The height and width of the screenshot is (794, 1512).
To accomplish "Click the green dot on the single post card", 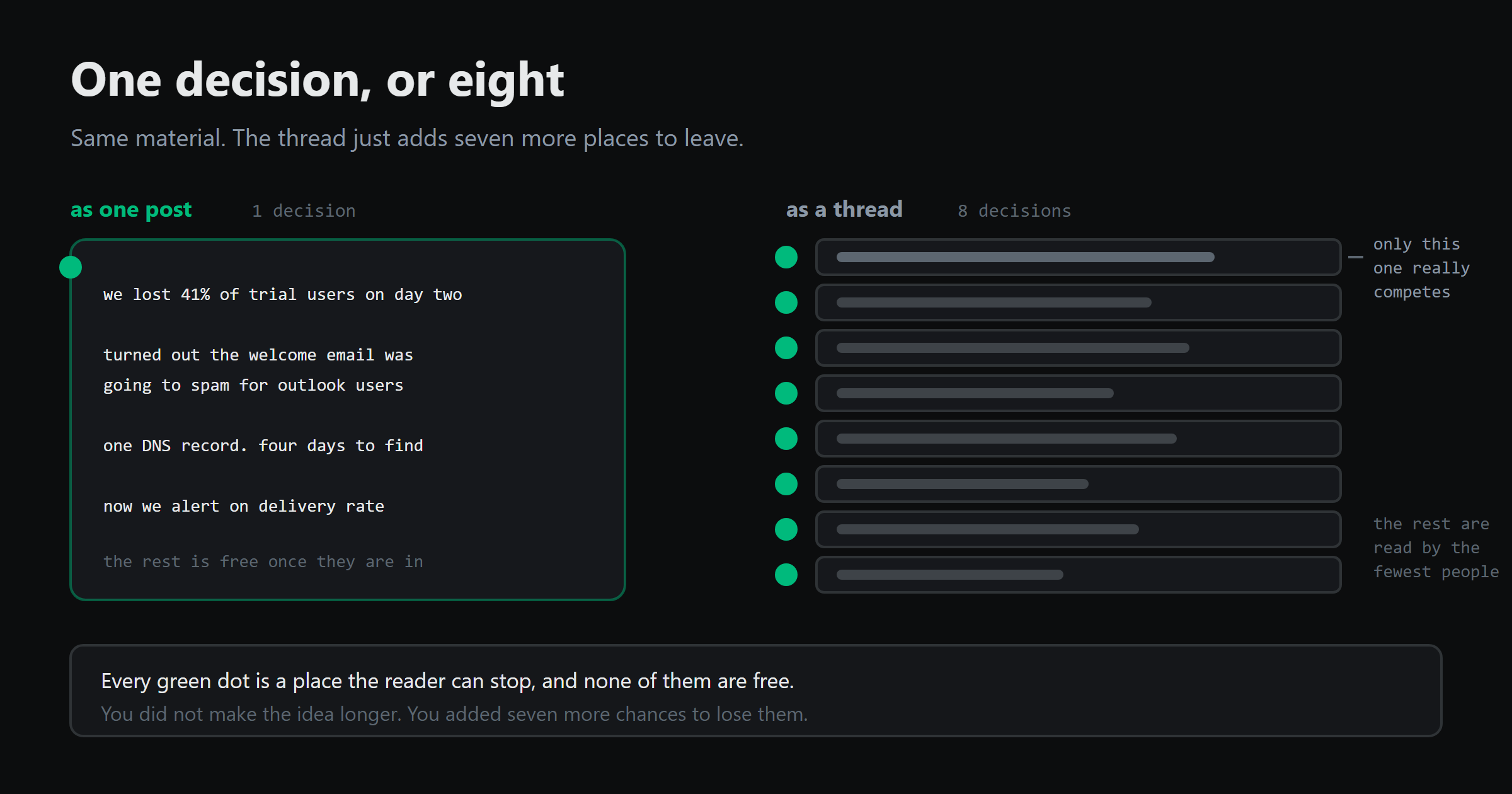I will [x=71, y=267].
